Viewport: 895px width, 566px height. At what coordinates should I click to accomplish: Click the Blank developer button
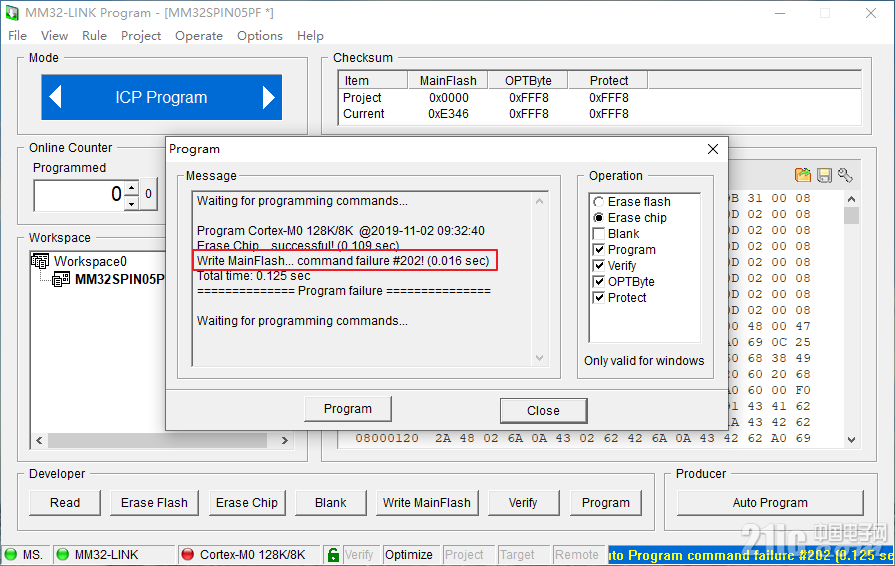[330, 503]
